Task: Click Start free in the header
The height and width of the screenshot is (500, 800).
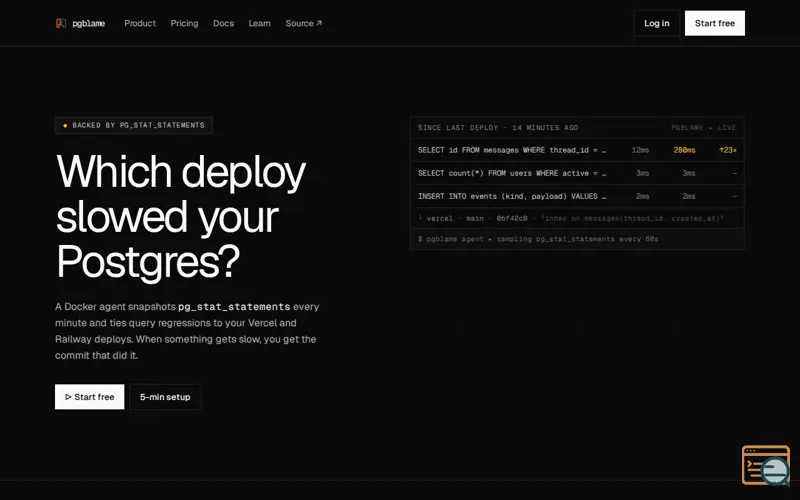Action: coord(714,23)
